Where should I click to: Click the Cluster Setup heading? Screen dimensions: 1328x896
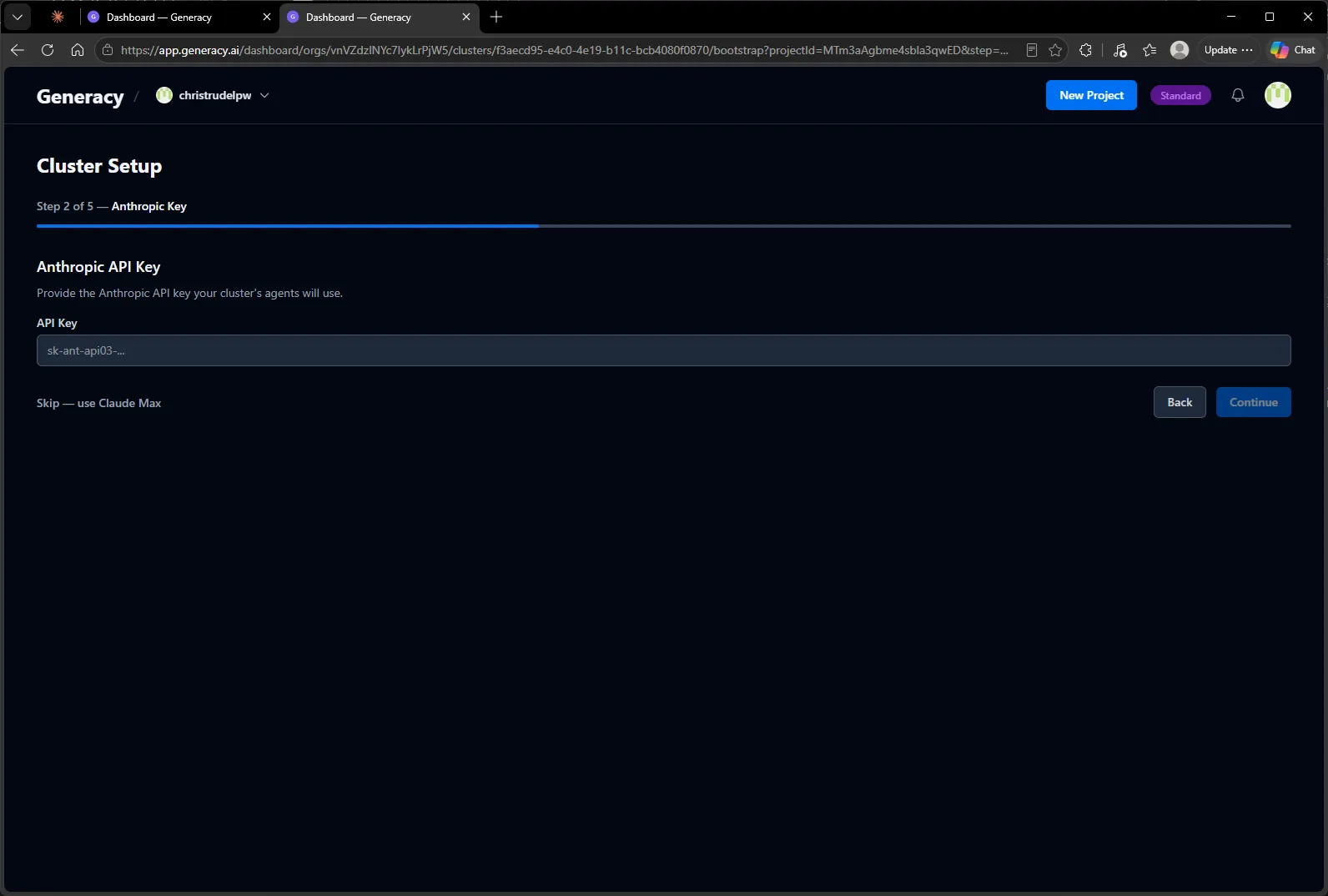(99, 166)
